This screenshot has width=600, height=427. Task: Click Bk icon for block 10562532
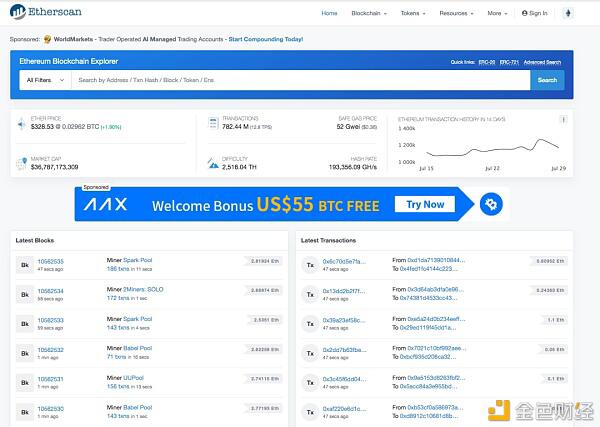pos(25,354)
